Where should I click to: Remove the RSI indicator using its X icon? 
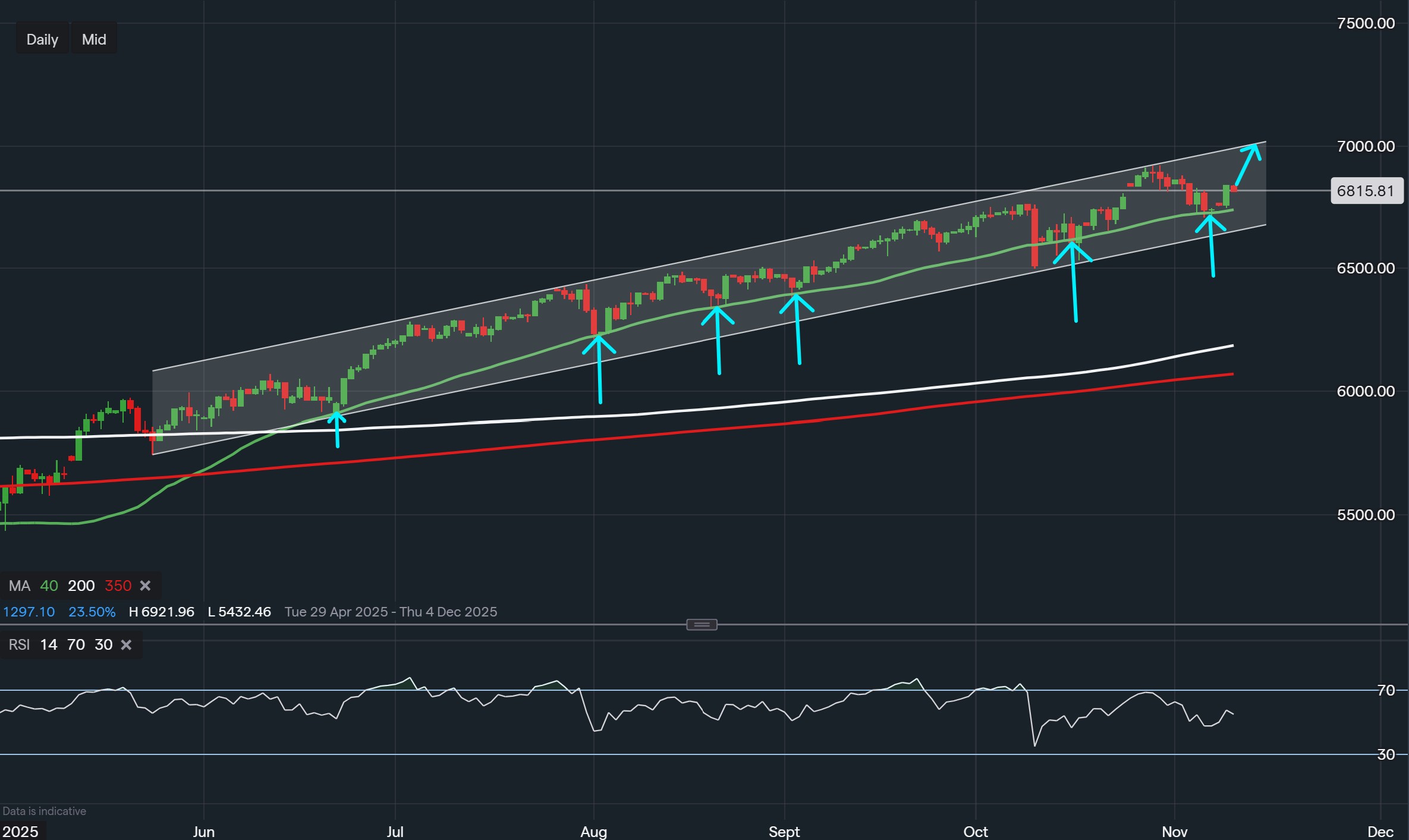coord(126,644)
